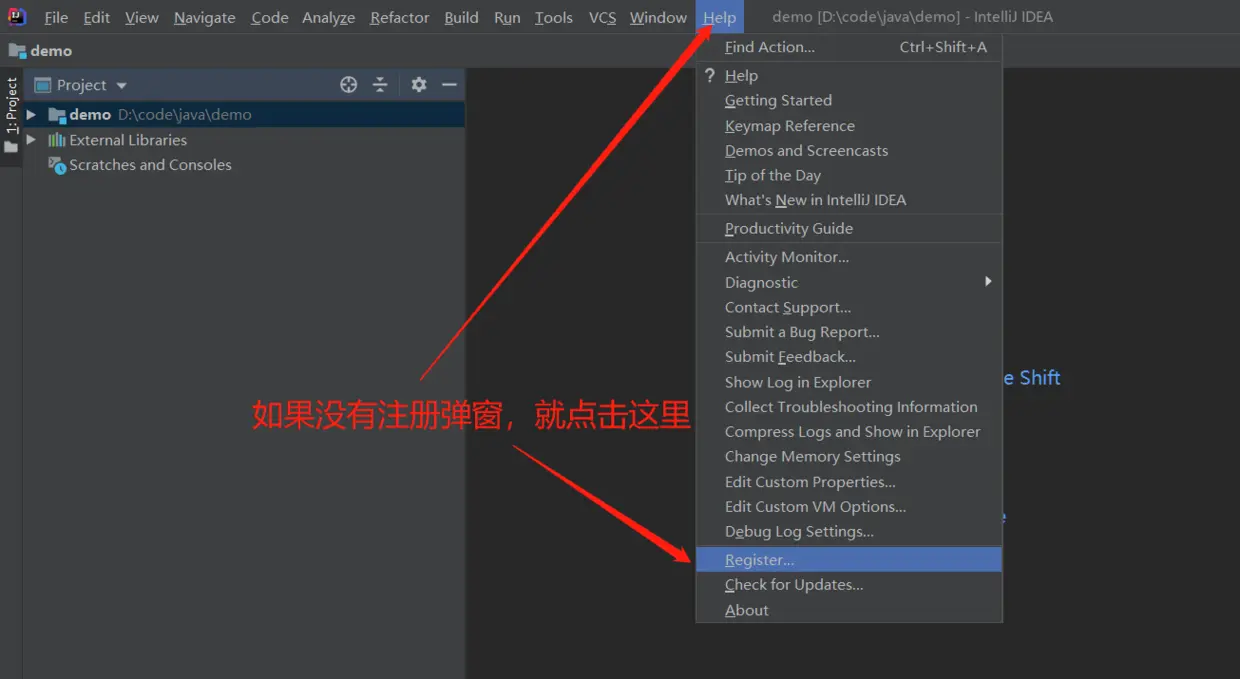Select Edit Custom Properties...

tap(849, 482)
